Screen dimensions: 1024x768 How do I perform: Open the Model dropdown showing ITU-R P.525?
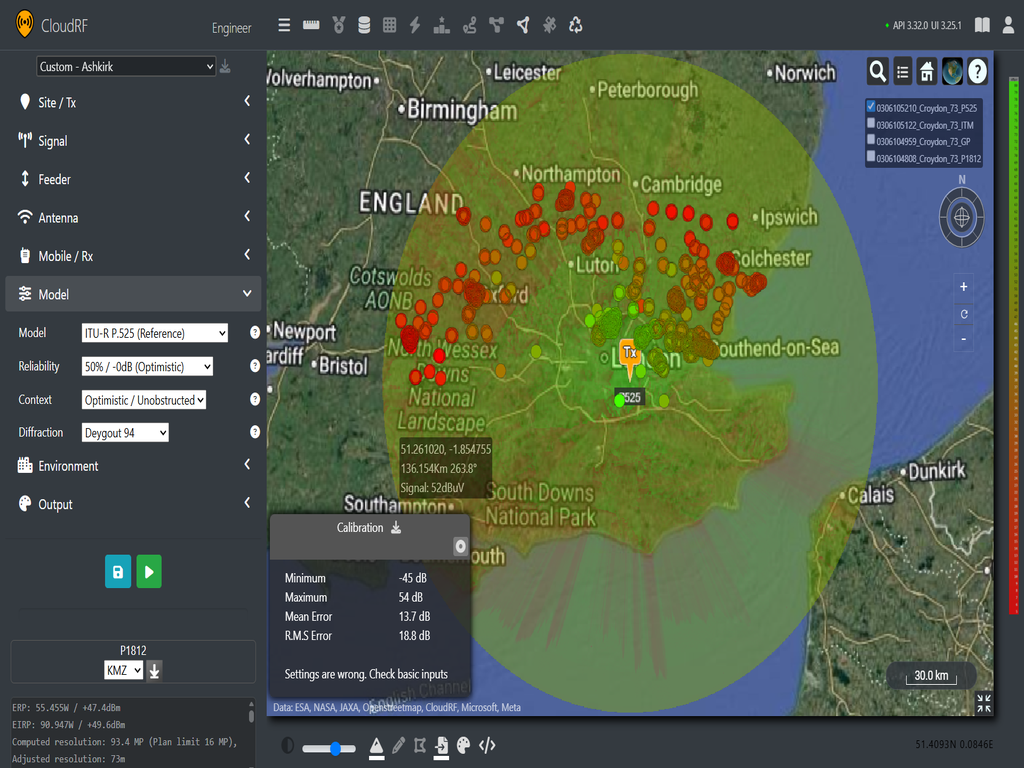(x=154, y=333)
